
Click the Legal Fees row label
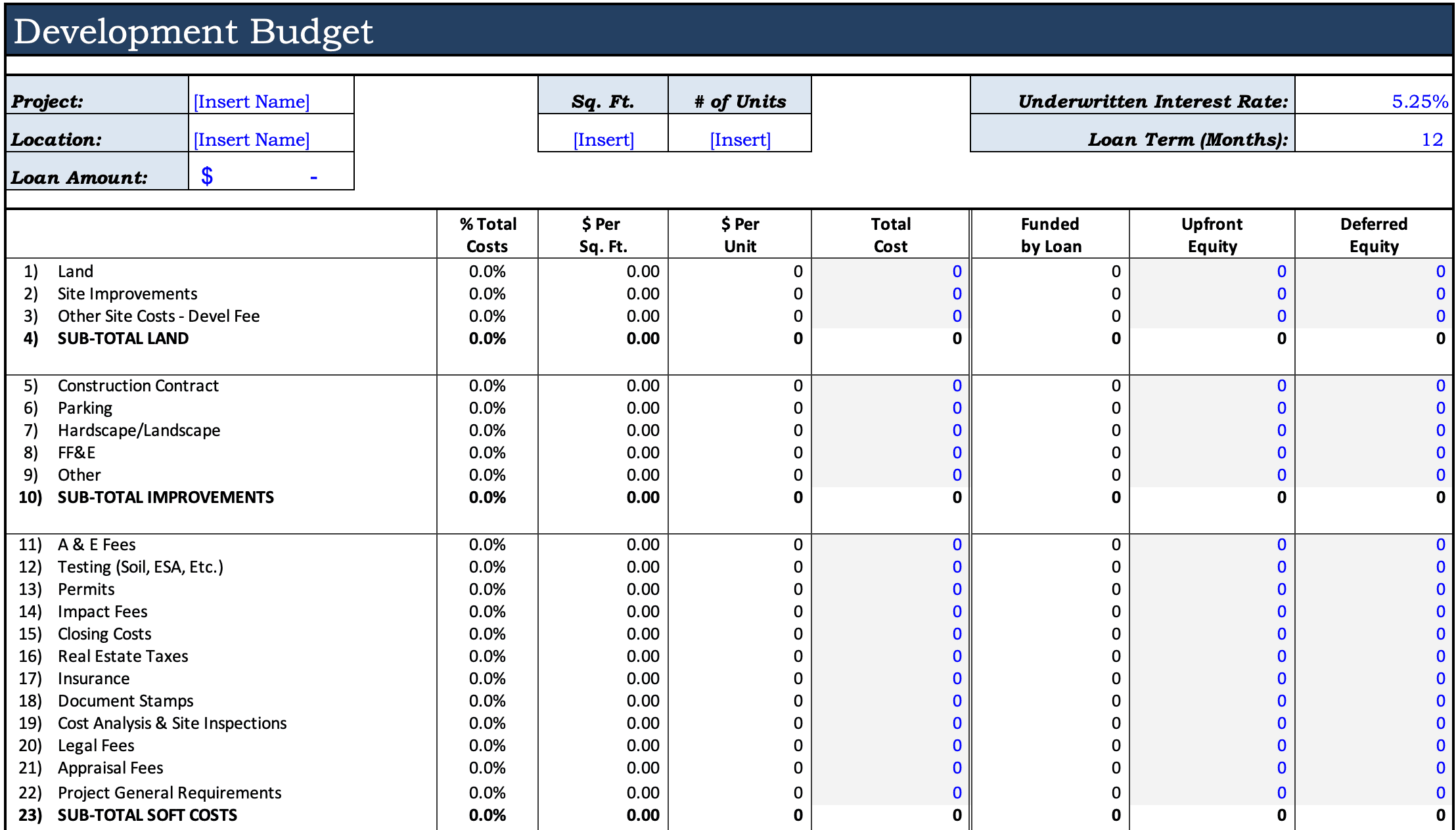tap(95, 745)
